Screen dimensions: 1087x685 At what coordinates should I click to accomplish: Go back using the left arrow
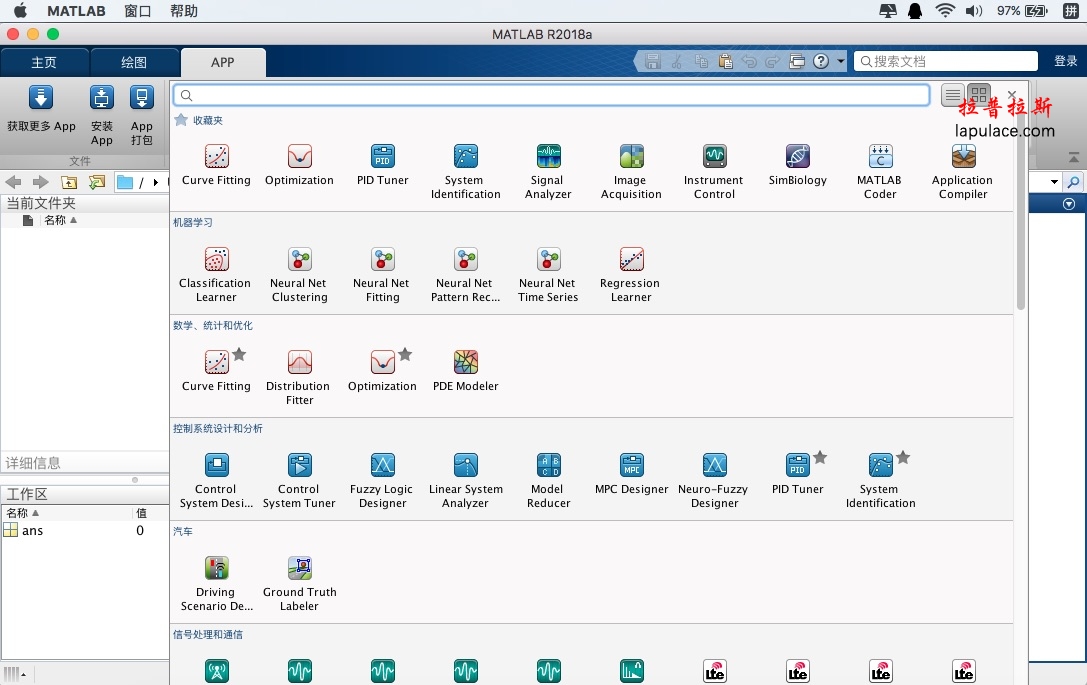point(13,182)
